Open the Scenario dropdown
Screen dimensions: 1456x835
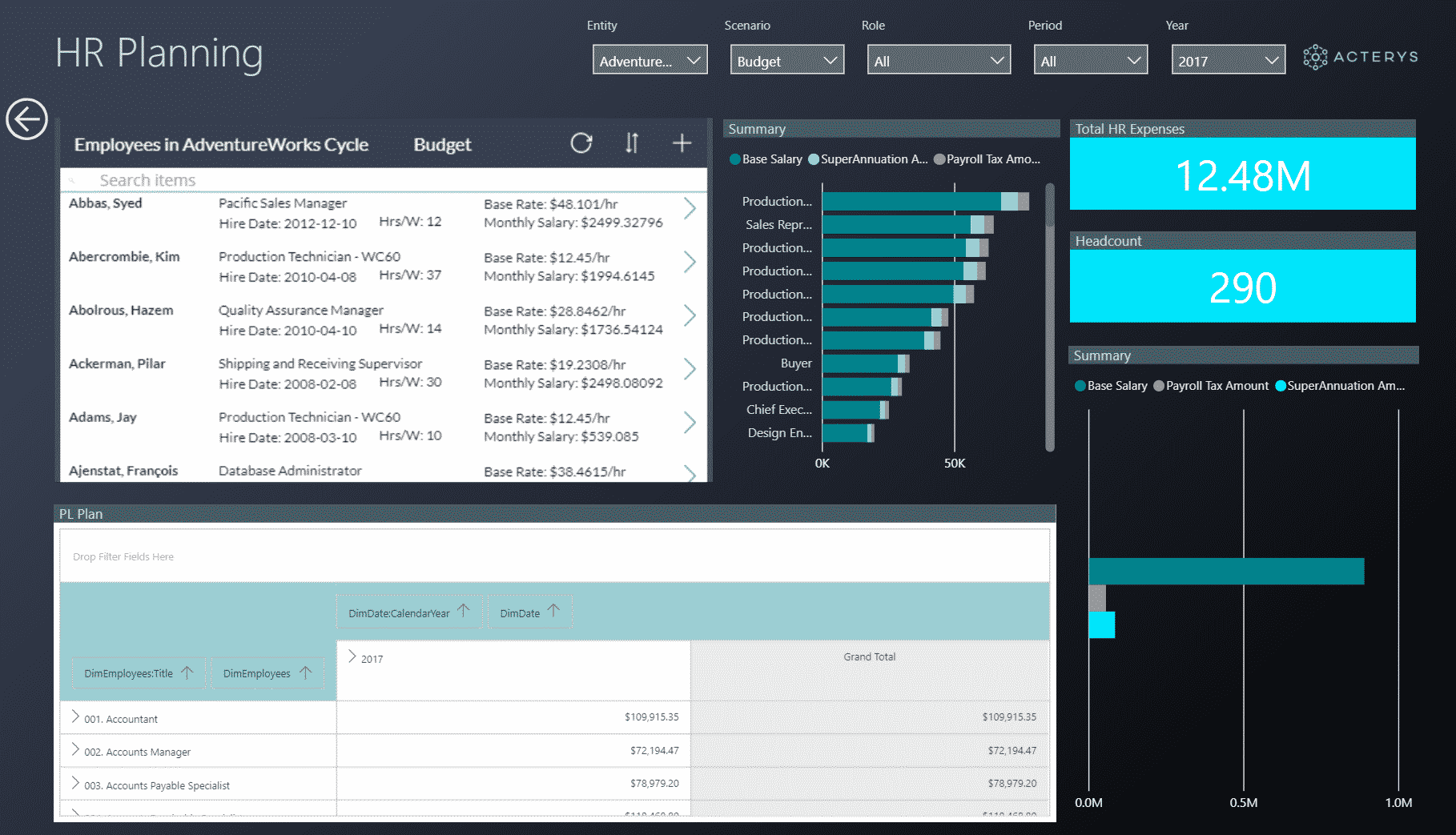click(786, 59)
